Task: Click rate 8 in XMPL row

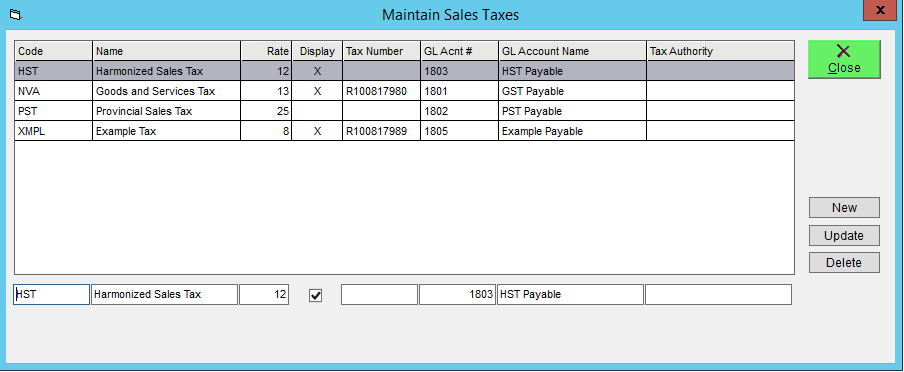Action: [266, 131]
